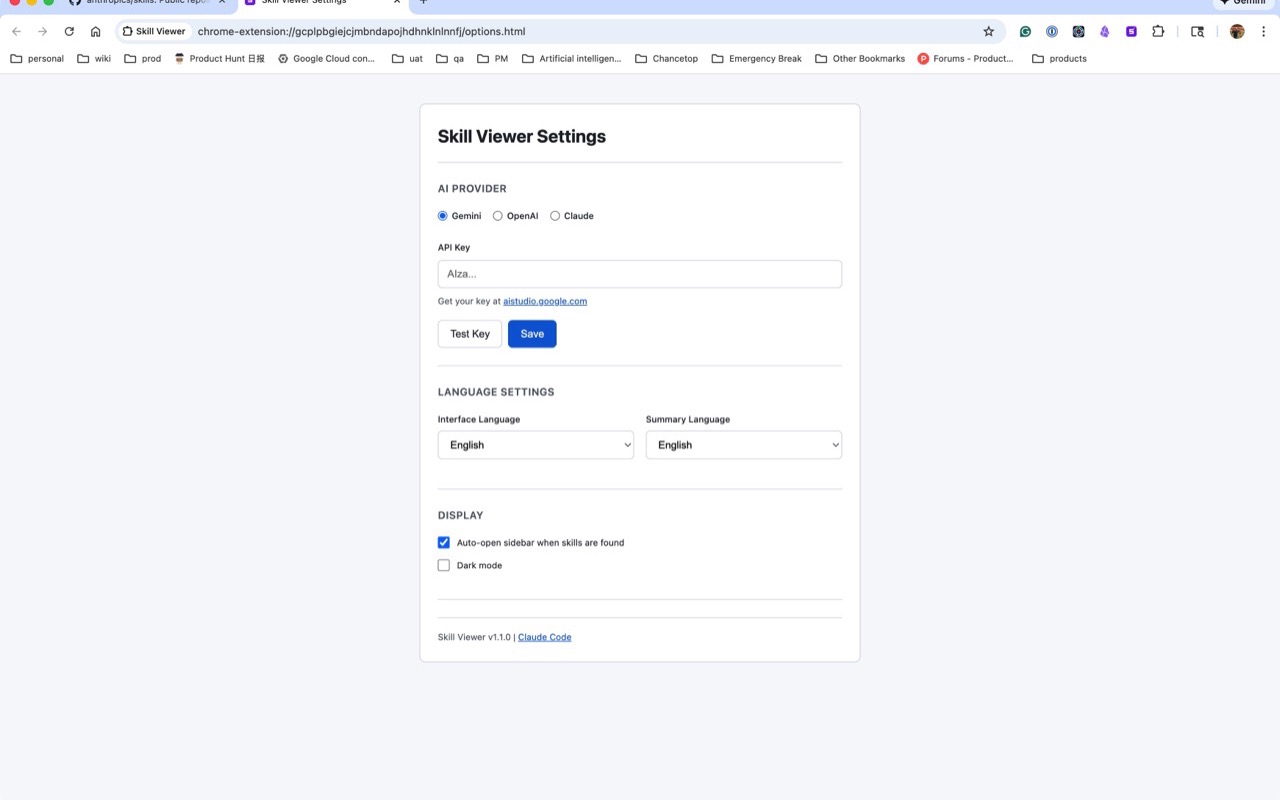Open the Grammarly extension icon
Screen dimensions: 1280x800
point(1025,31)
